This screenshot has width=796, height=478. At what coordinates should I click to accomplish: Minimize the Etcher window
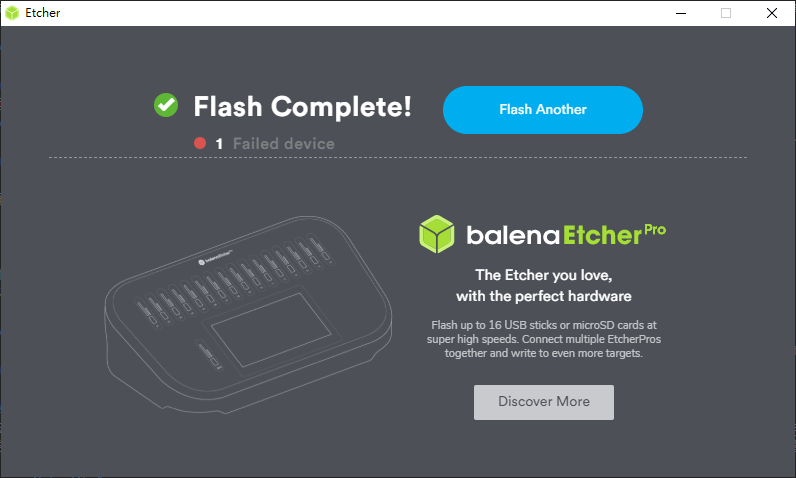(x=681, y=13)
